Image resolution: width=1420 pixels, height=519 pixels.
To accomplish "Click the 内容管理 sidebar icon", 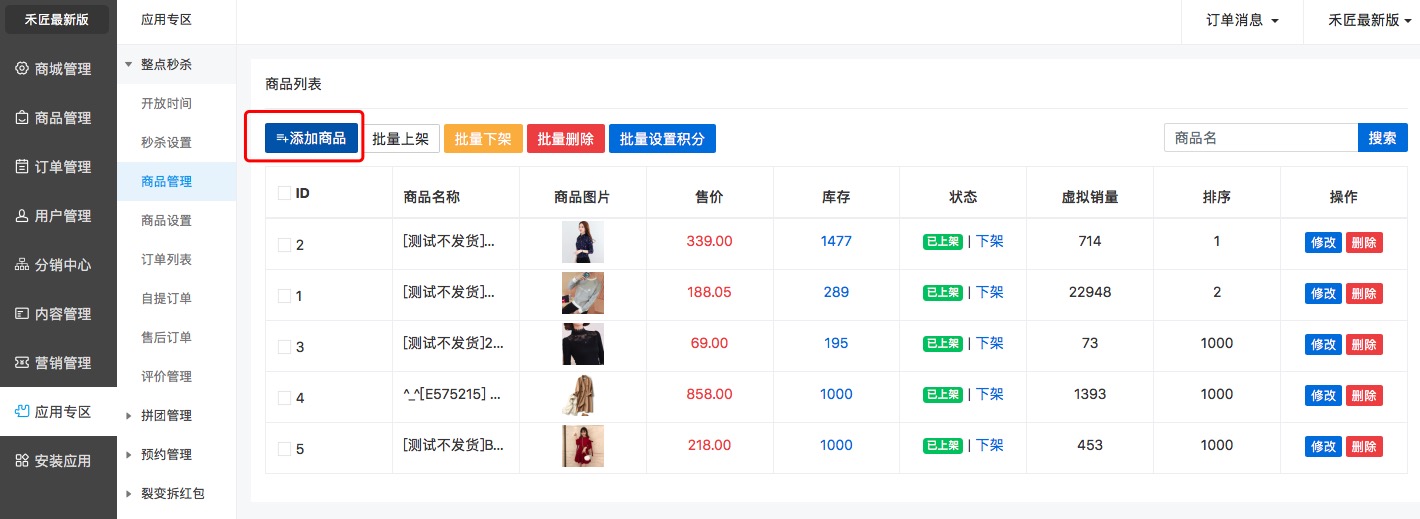I will (x=22, y=314).
